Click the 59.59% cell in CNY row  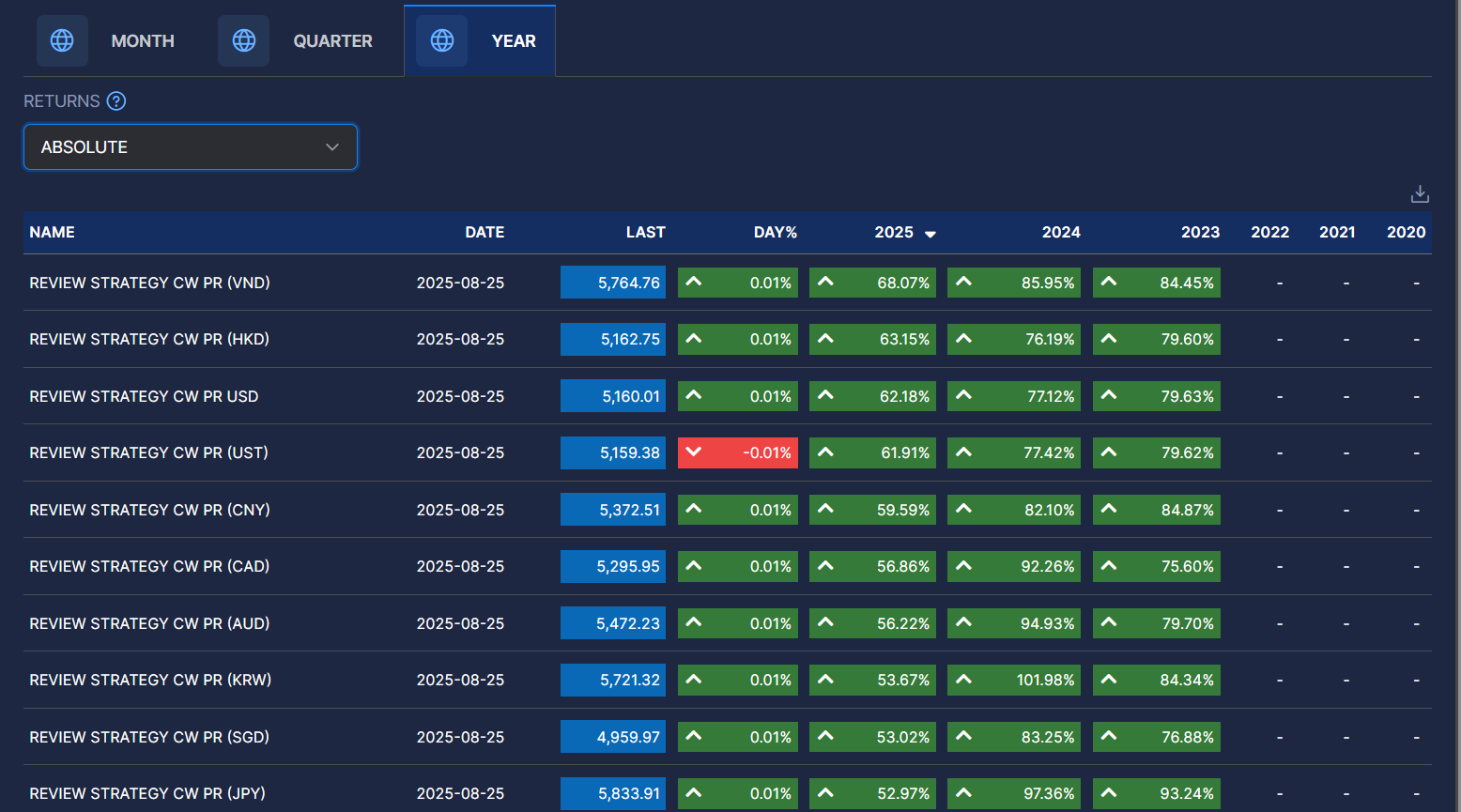[x=872, y=509]
